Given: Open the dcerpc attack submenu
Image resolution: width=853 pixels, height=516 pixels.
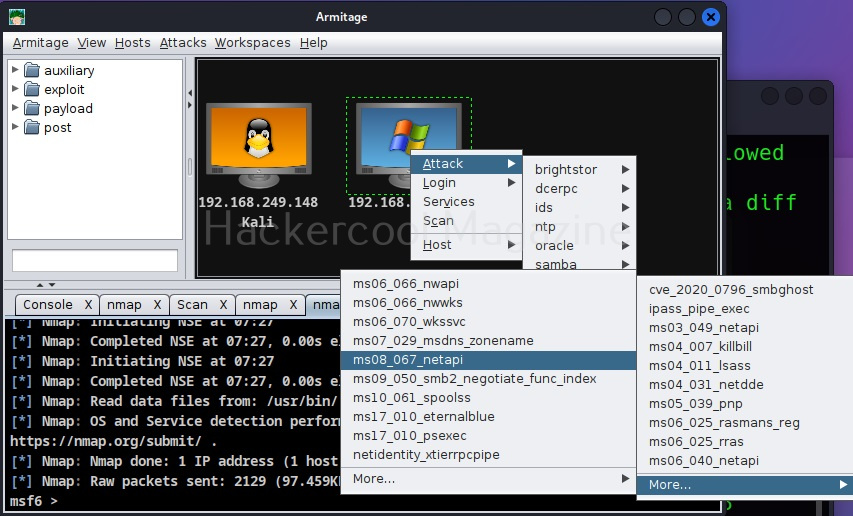Looking at the screenshot, I should 579,189.
